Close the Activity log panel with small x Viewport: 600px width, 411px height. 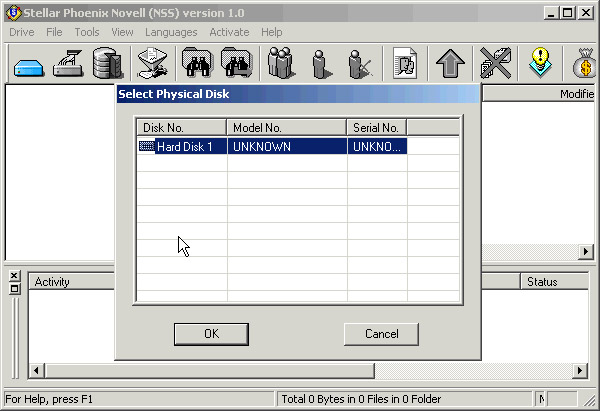14,276
